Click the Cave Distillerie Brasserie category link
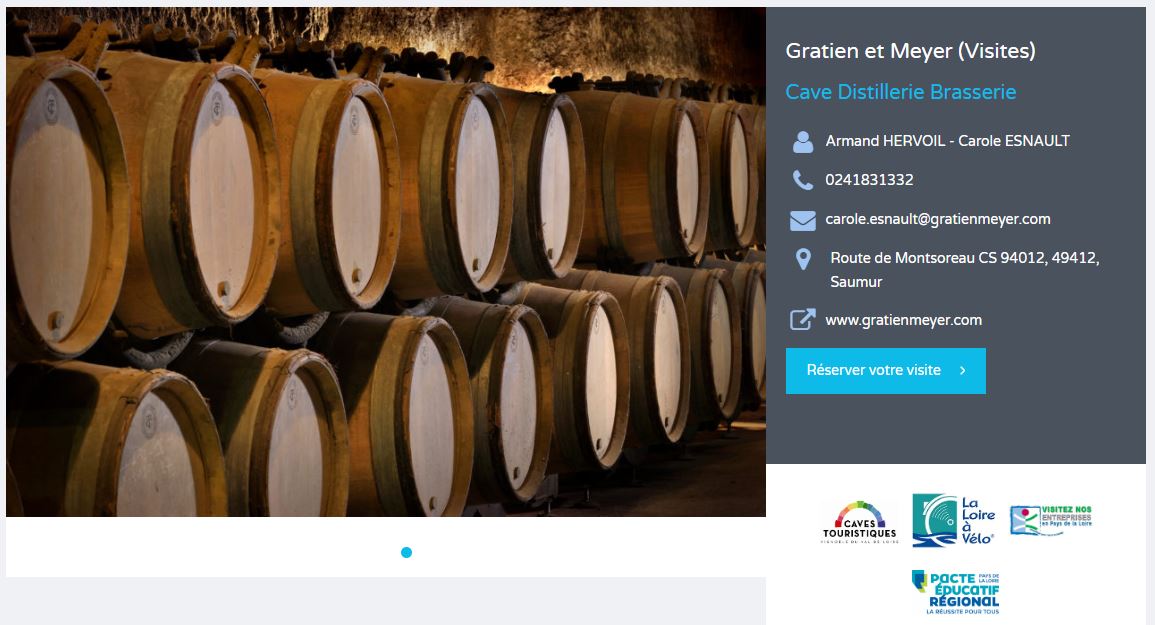Image resolution: width=1155 pixels, height=625 pixels. [x=900, y=92]
